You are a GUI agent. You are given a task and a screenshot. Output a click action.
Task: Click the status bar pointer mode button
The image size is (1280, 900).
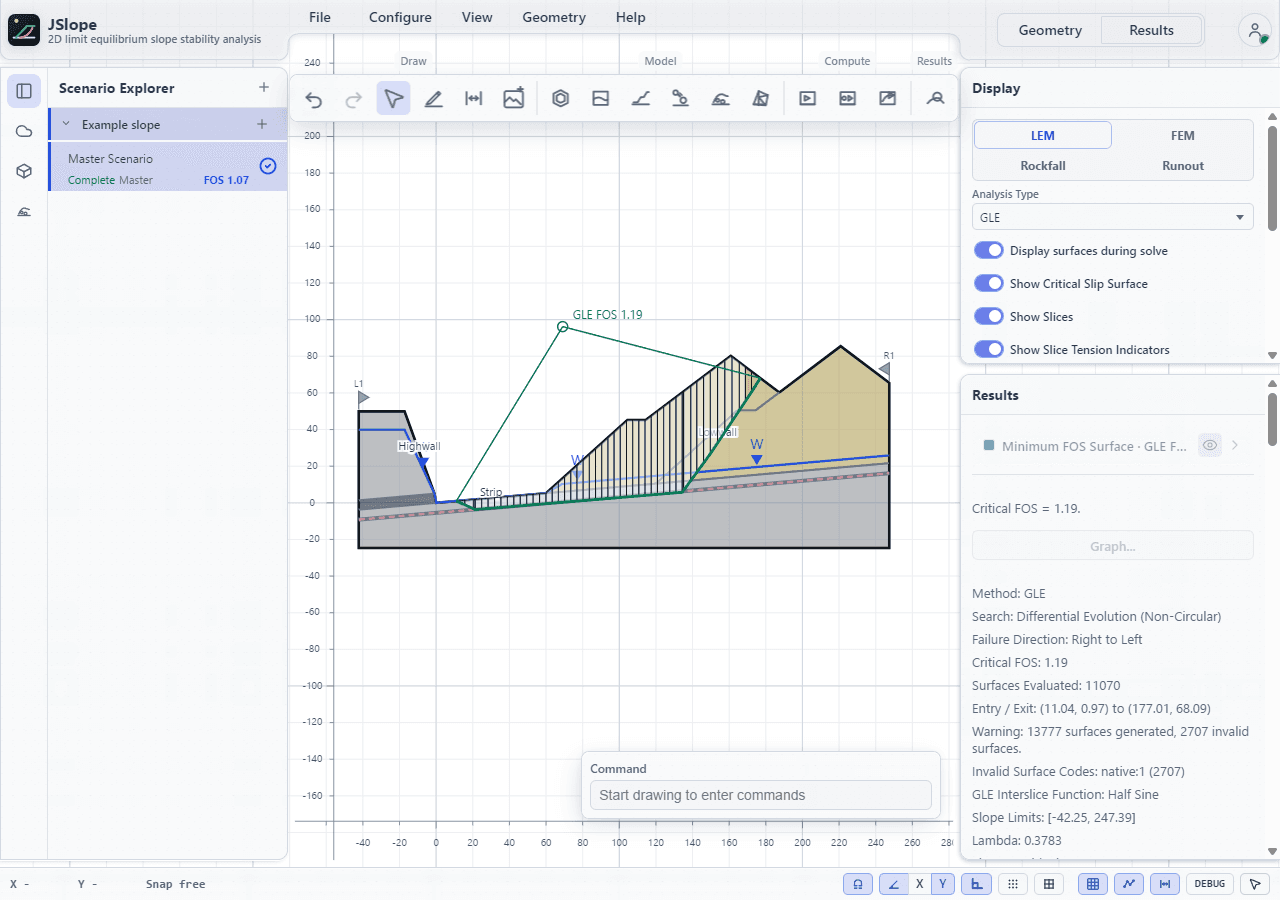[1254, 884]
